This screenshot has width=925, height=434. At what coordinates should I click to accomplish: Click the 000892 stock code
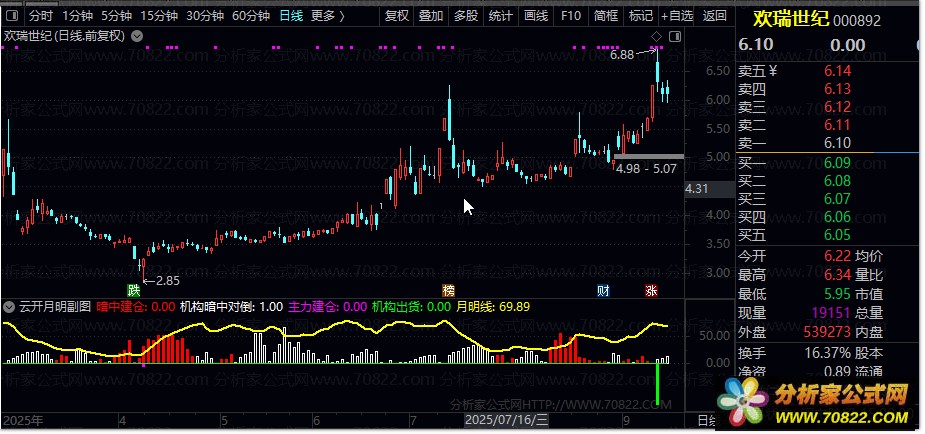[x=856, y=21]
